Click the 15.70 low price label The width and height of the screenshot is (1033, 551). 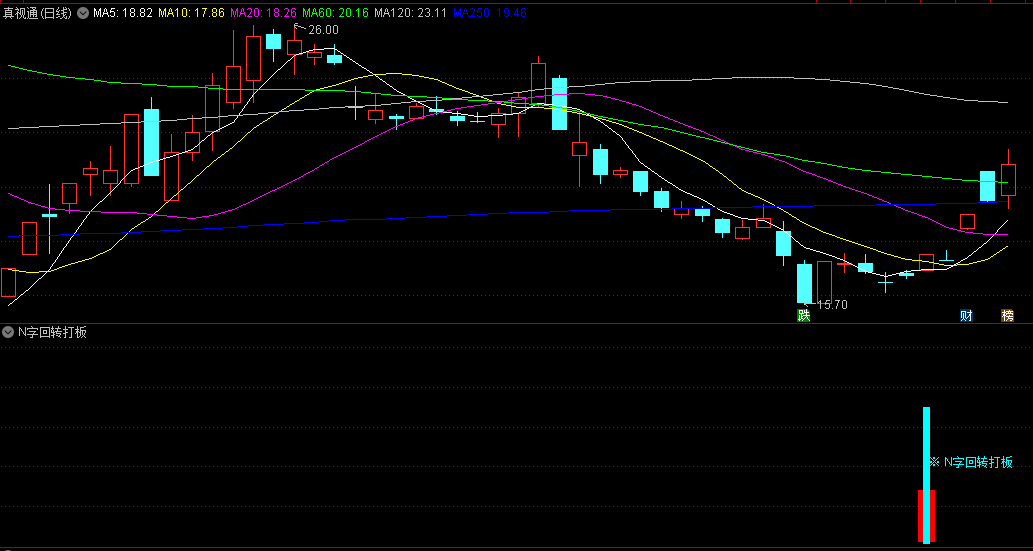832,304
